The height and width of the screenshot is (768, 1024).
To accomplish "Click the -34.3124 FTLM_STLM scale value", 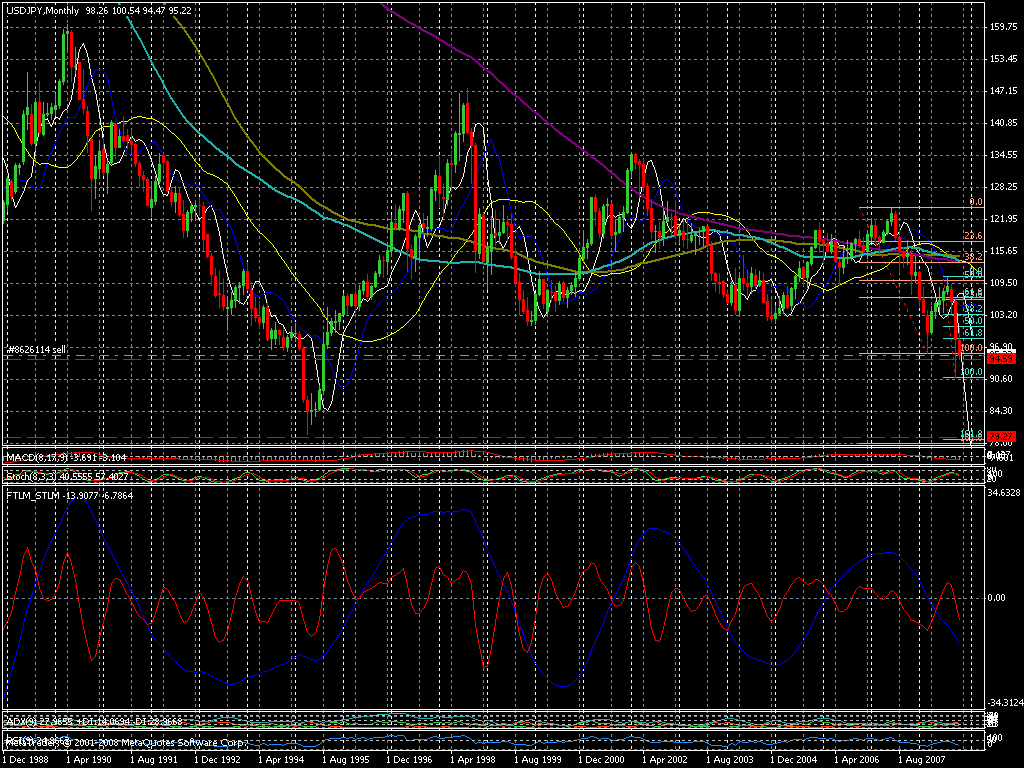I will [x=1004, y=703].
